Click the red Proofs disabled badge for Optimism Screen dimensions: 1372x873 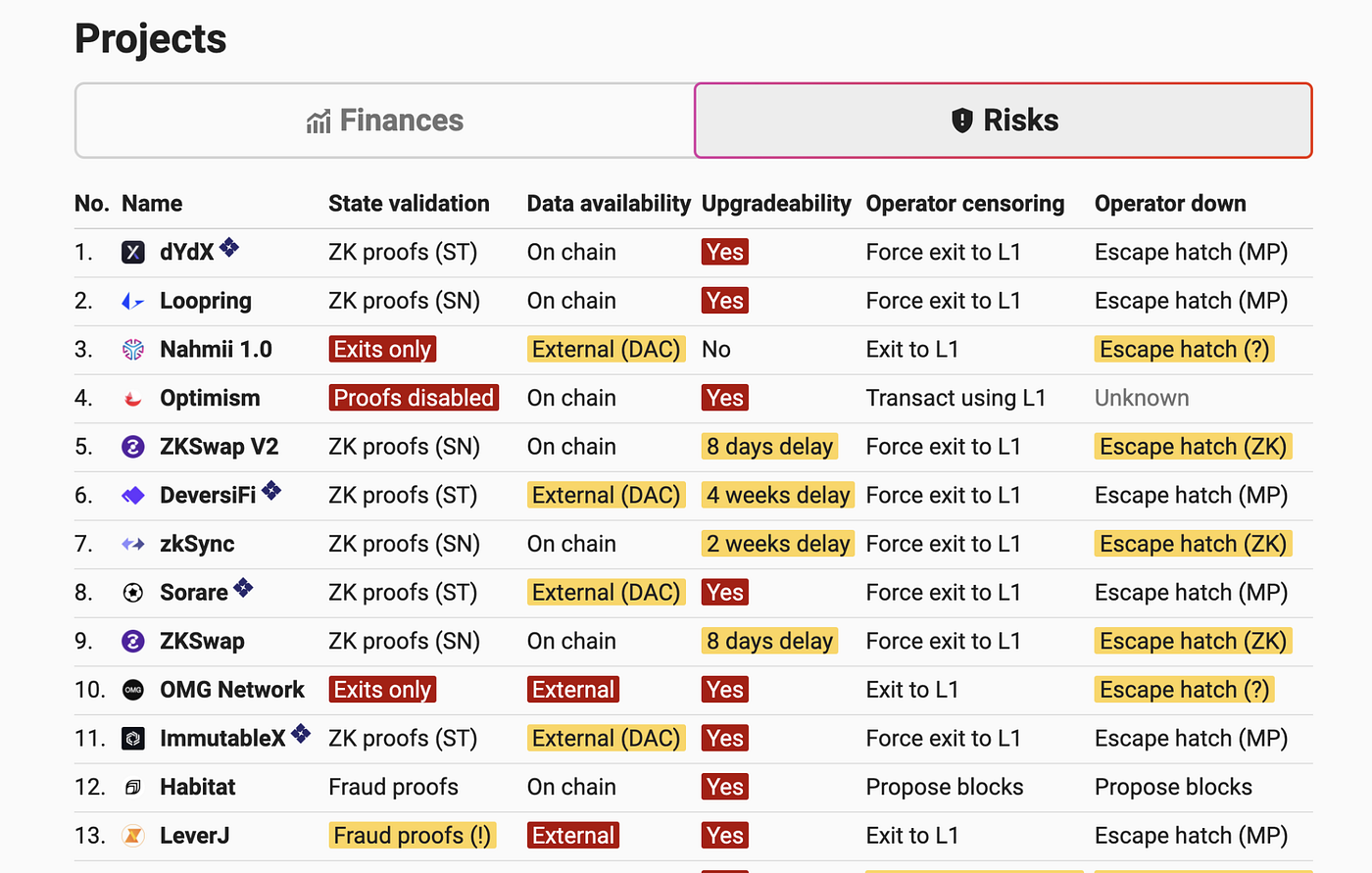(414, 398)
